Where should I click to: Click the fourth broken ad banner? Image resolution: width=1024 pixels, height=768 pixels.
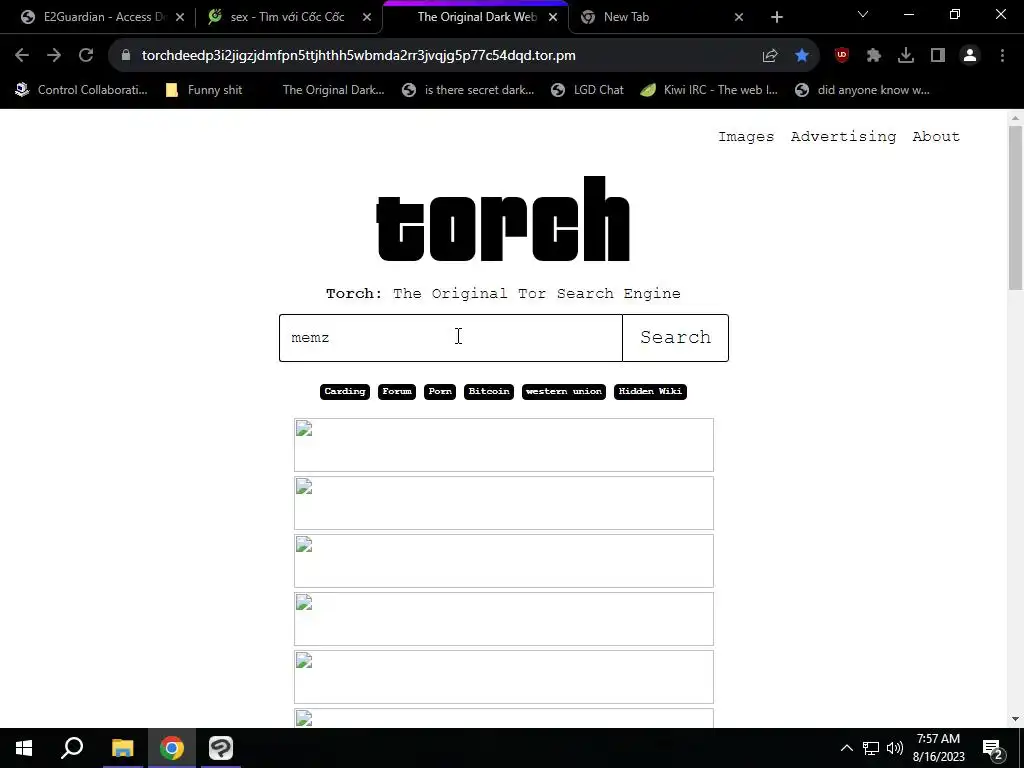pos(504,619)
